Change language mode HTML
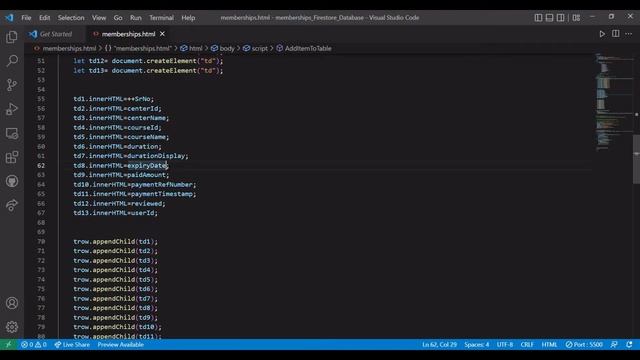 [x=549, y=345]
